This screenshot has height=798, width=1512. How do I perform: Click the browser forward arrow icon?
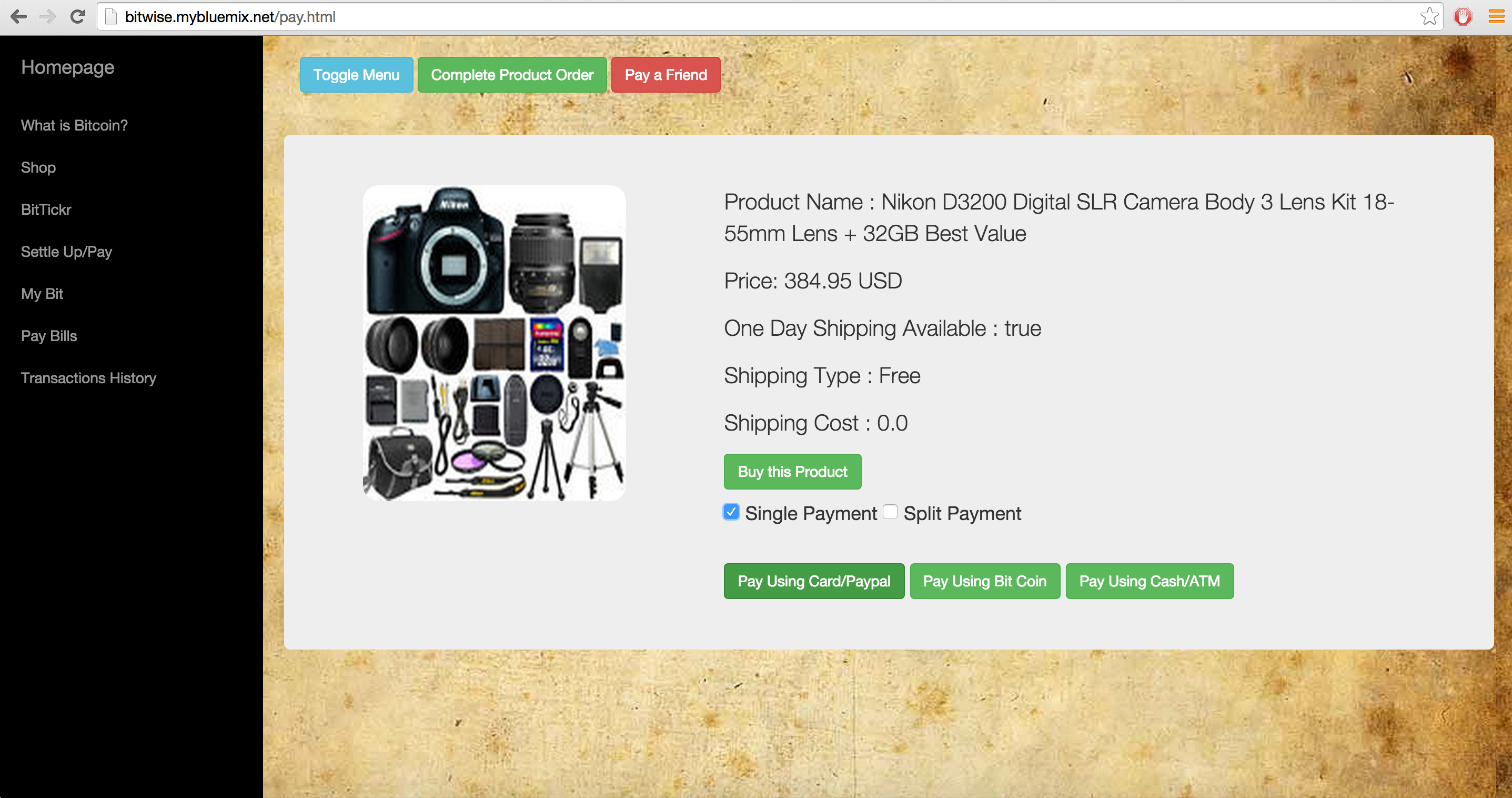click(x=47, y=16)
